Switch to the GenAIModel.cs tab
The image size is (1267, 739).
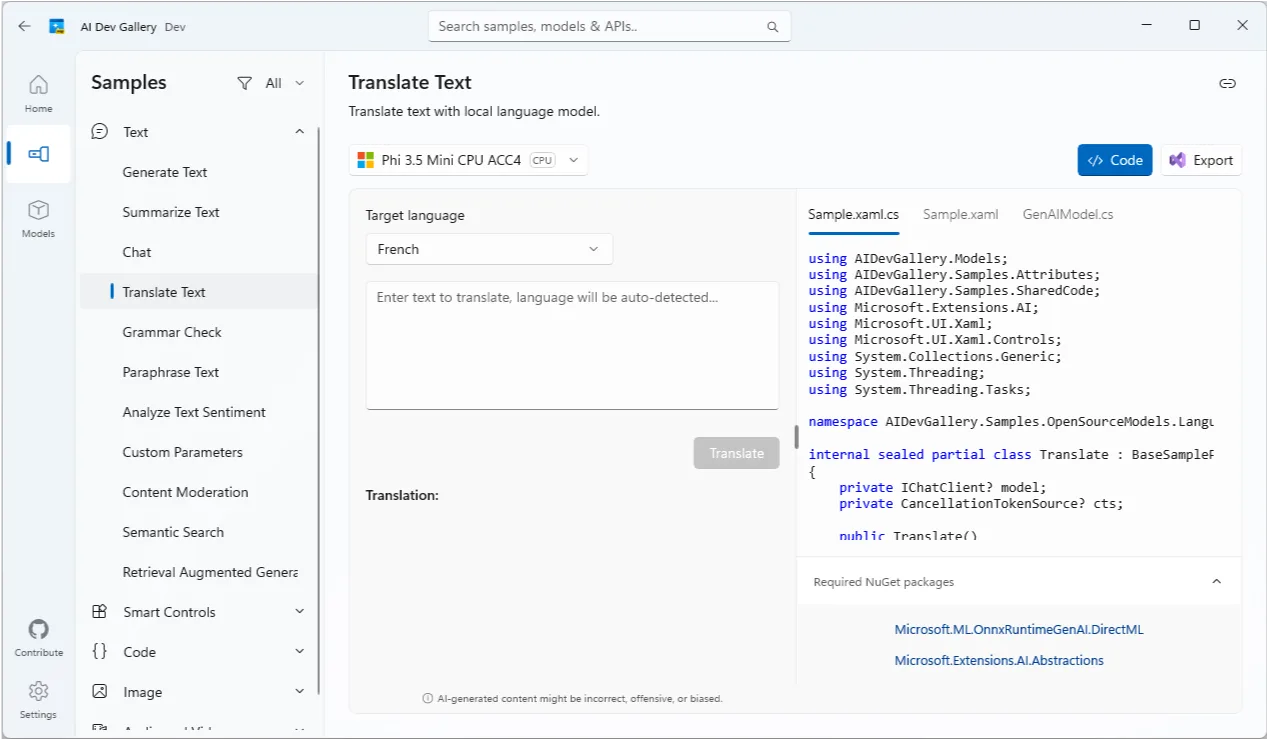1067,214
